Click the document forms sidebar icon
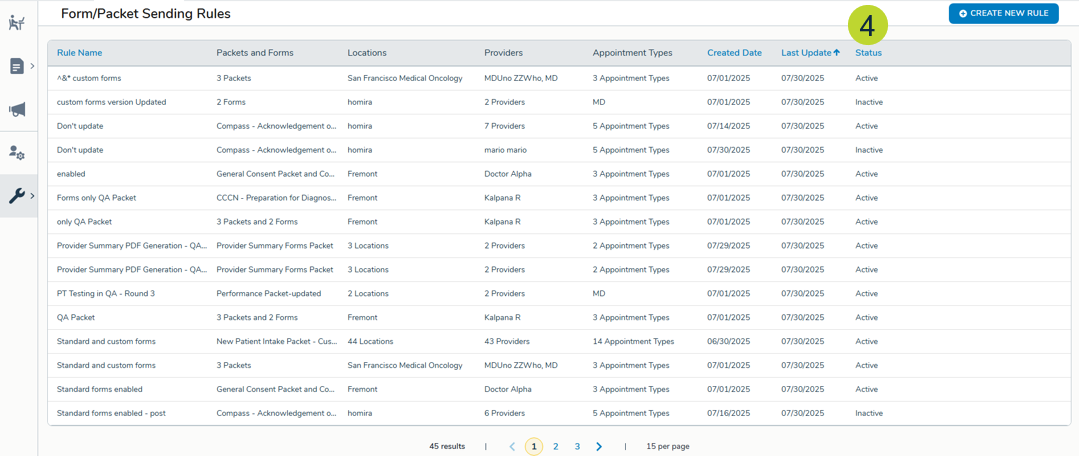This screenshot has width=1079, height=456. click(x=16, y=66)
